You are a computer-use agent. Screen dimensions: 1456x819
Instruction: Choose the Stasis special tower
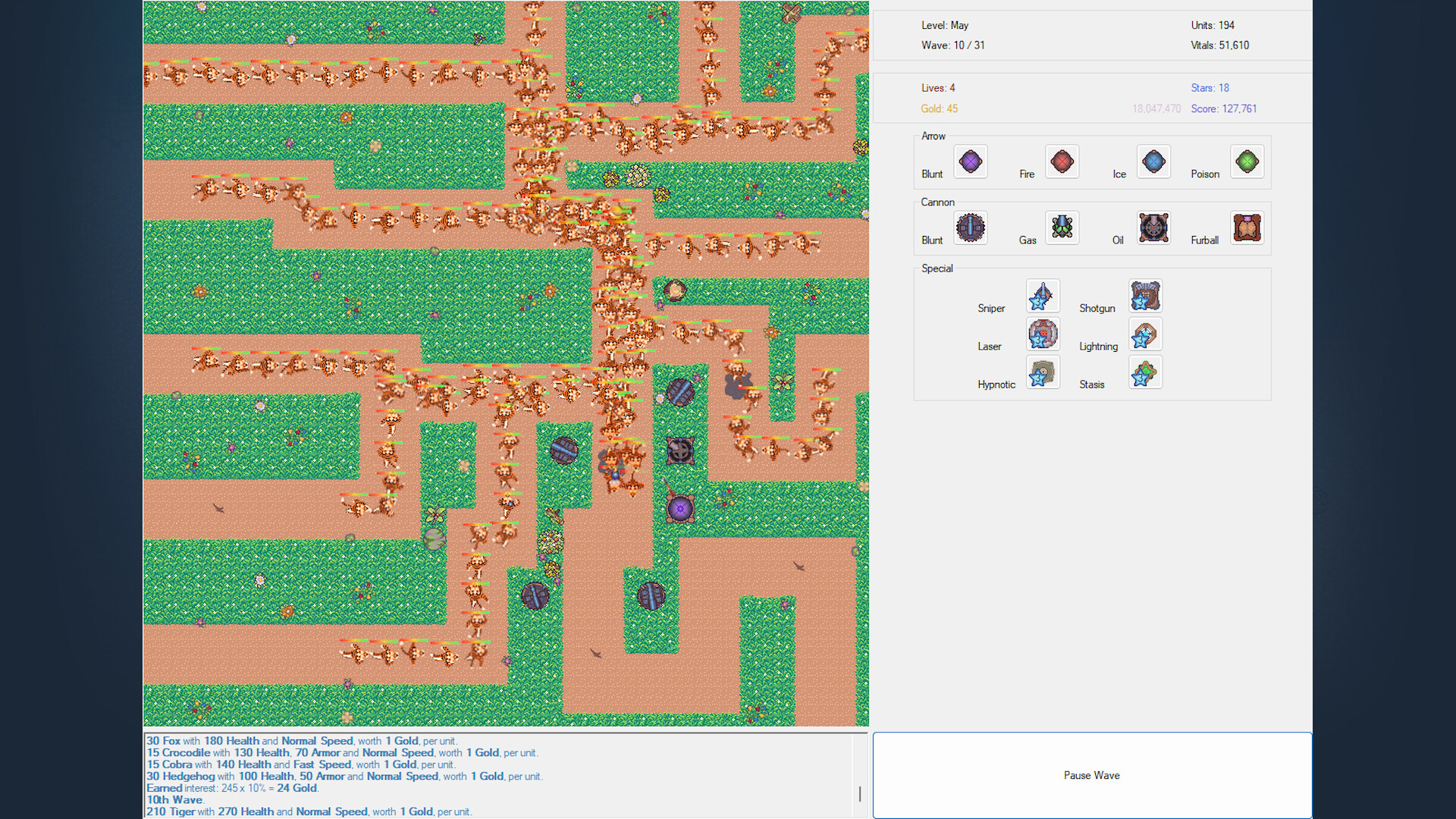click(1145, 372)
